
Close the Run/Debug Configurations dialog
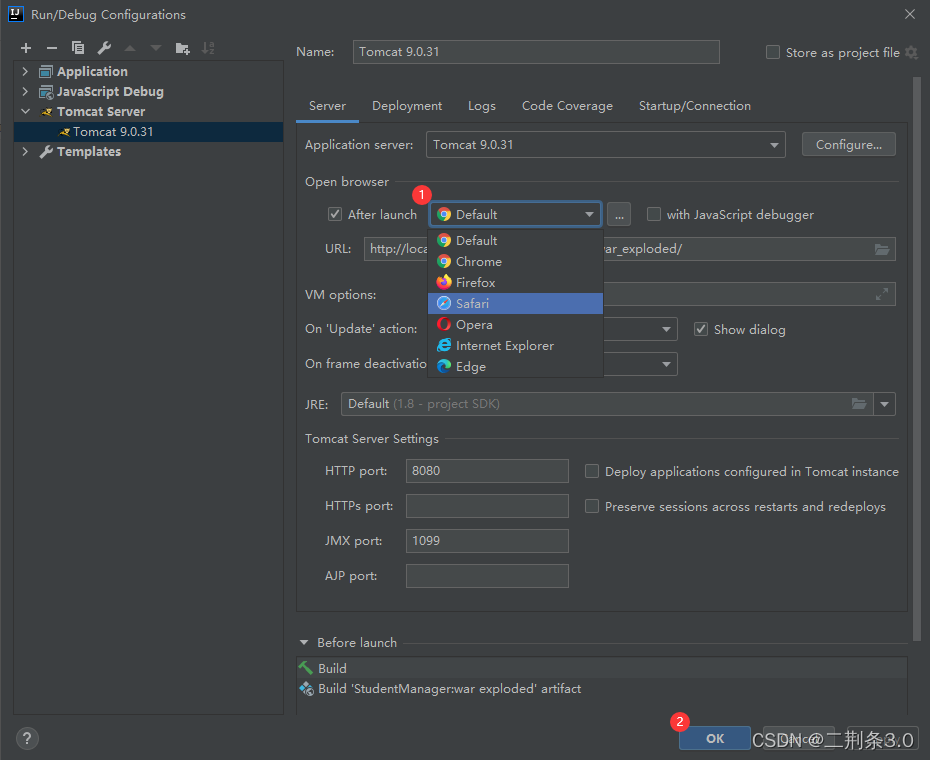pos(910,14)
